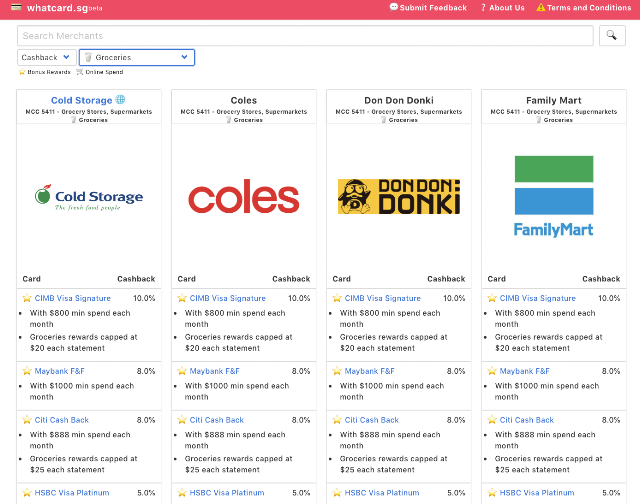Open Maybank F&F under Cold Storage
This screenshot has height=504, width=640.
click(x=59, y=371)
